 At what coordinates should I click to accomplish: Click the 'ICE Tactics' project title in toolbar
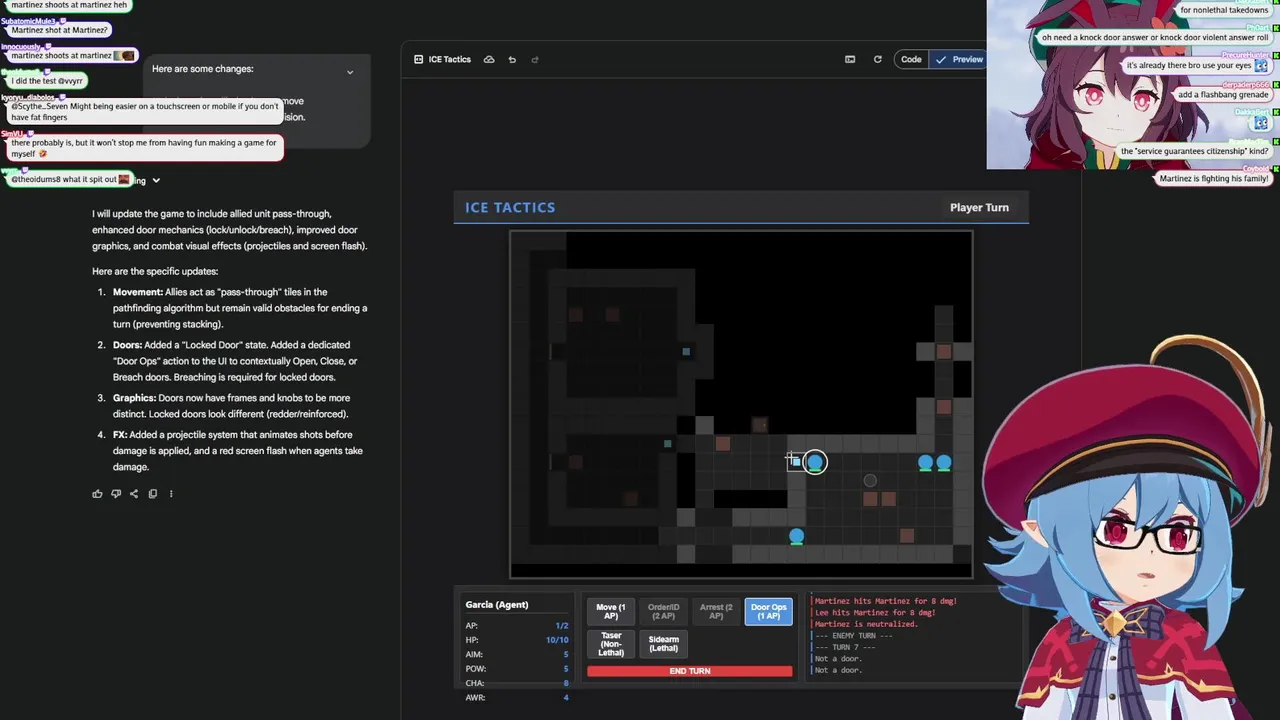coord(449,59)
